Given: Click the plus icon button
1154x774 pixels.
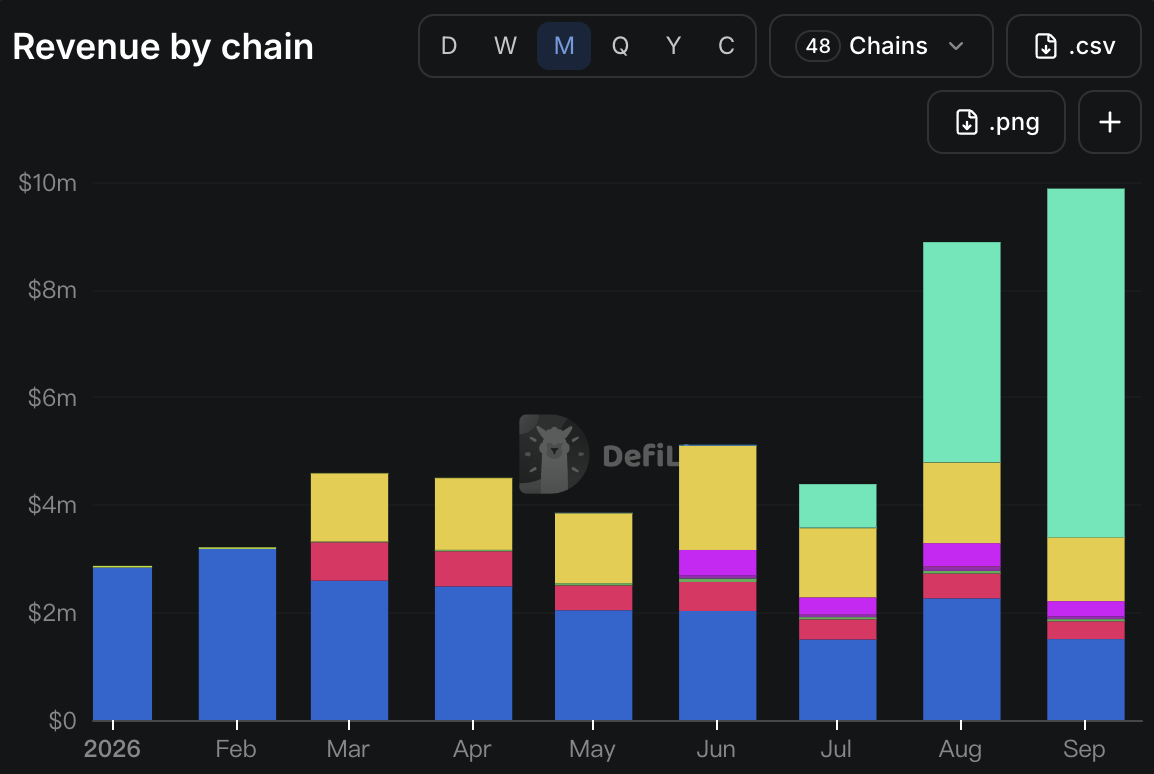Looking at the screenshot, I should 1109,122.
